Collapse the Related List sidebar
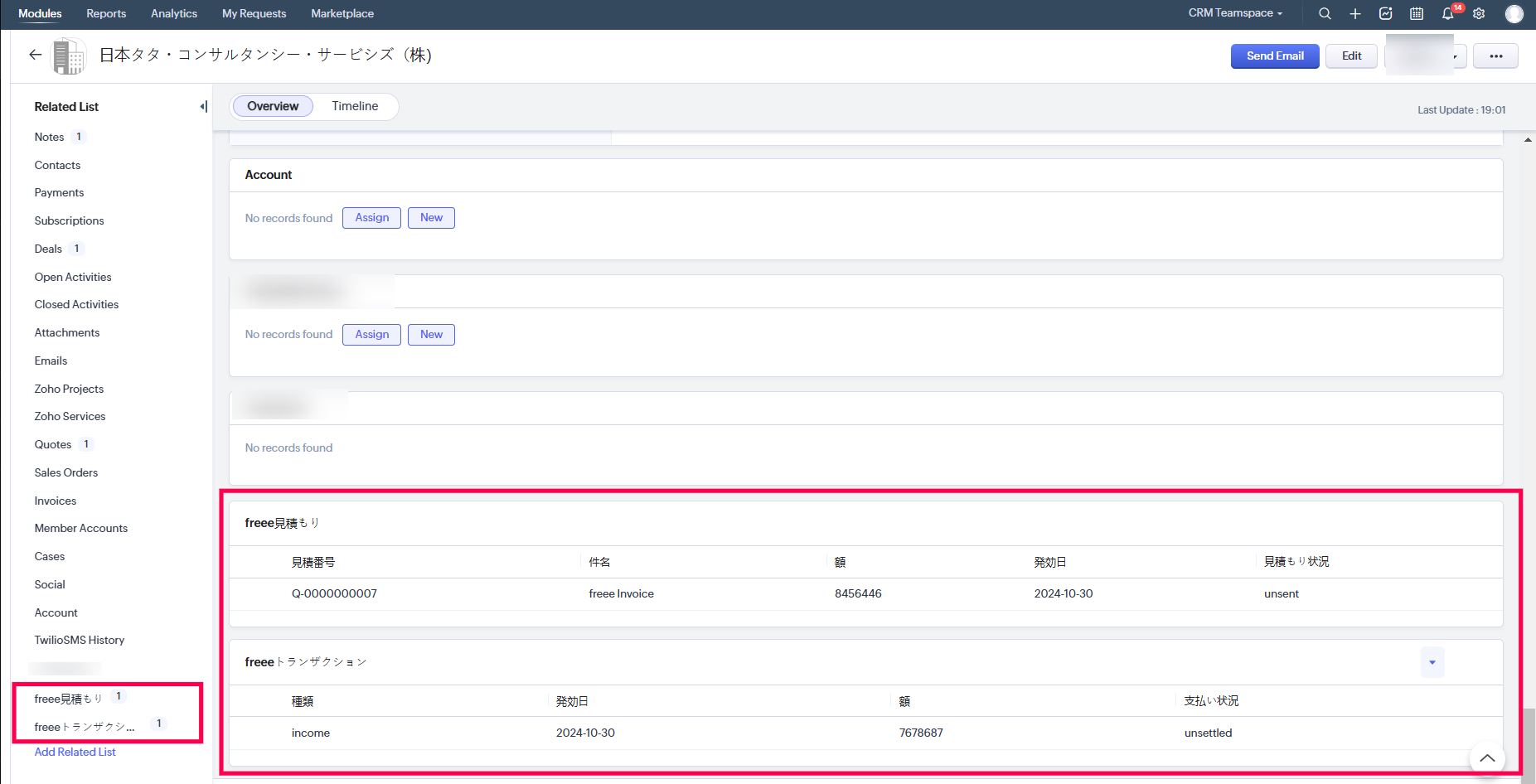Screen dimensions: 1536x784 203,106
